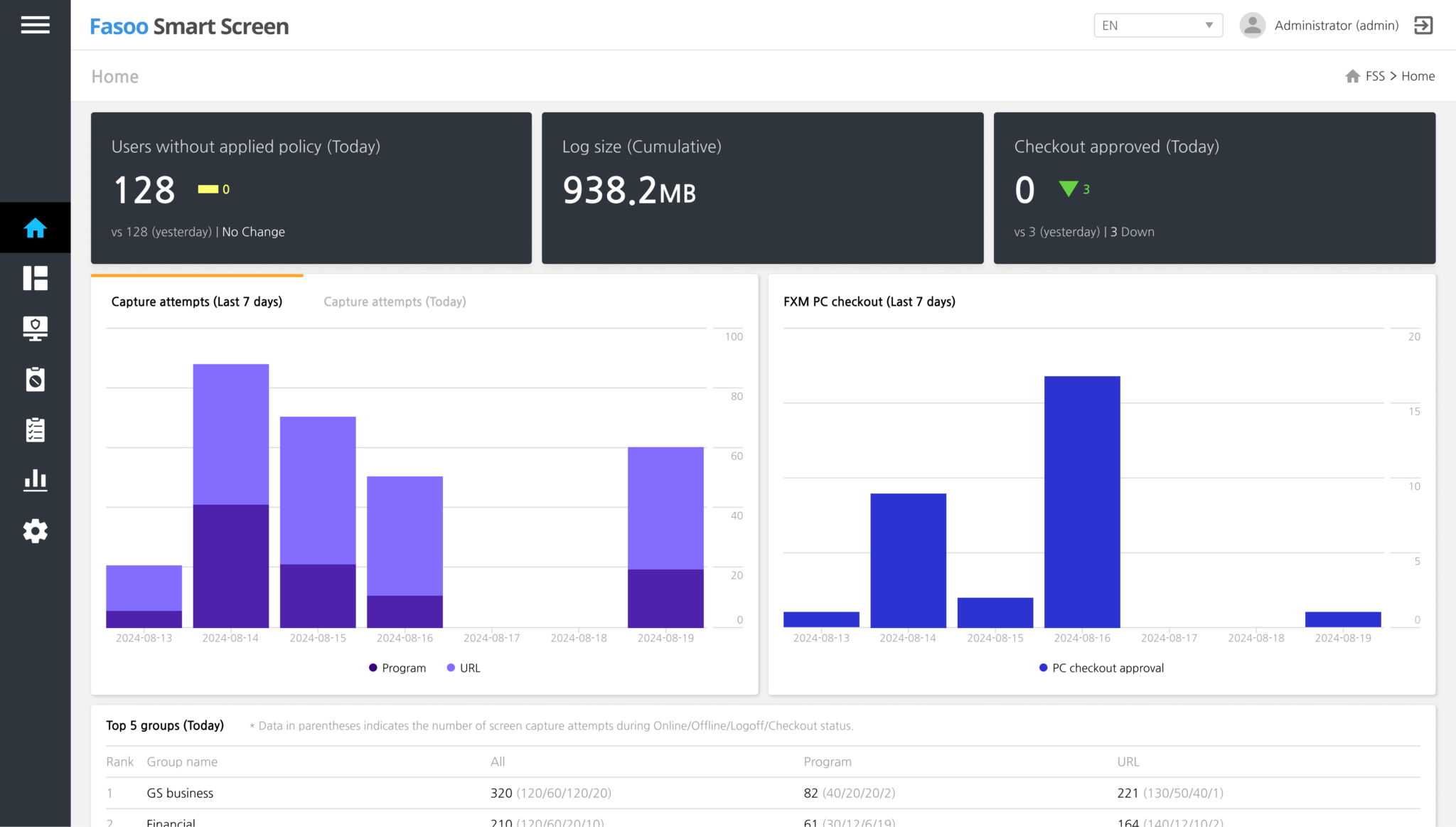Viewport: 1456px width, 827px height.
Task: Click the blocked clipboard policy icon
Action: coord(35,379)
